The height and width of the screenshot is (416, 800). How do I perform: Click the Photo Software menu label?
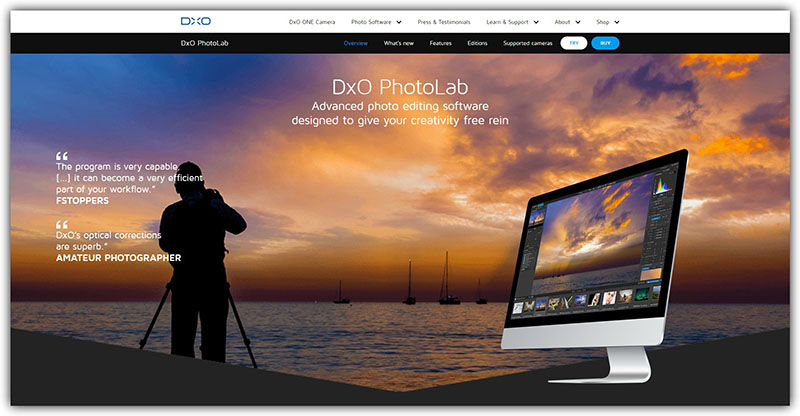[371, 21]
